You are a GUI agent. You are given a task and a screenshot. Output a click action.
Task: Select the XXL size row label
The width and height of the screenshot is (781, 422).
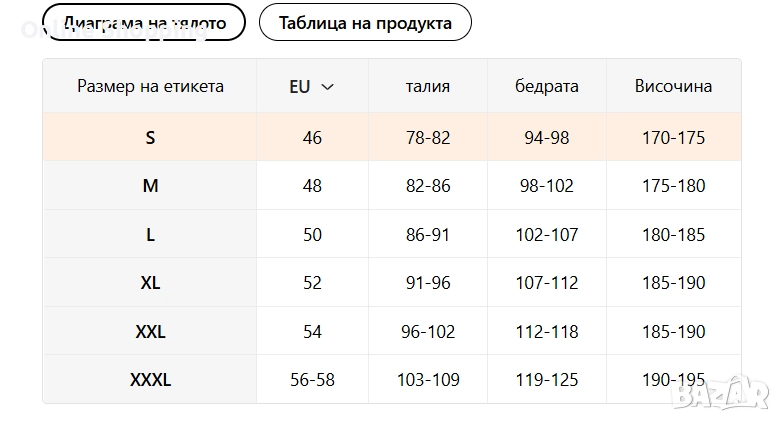[150, 332]
